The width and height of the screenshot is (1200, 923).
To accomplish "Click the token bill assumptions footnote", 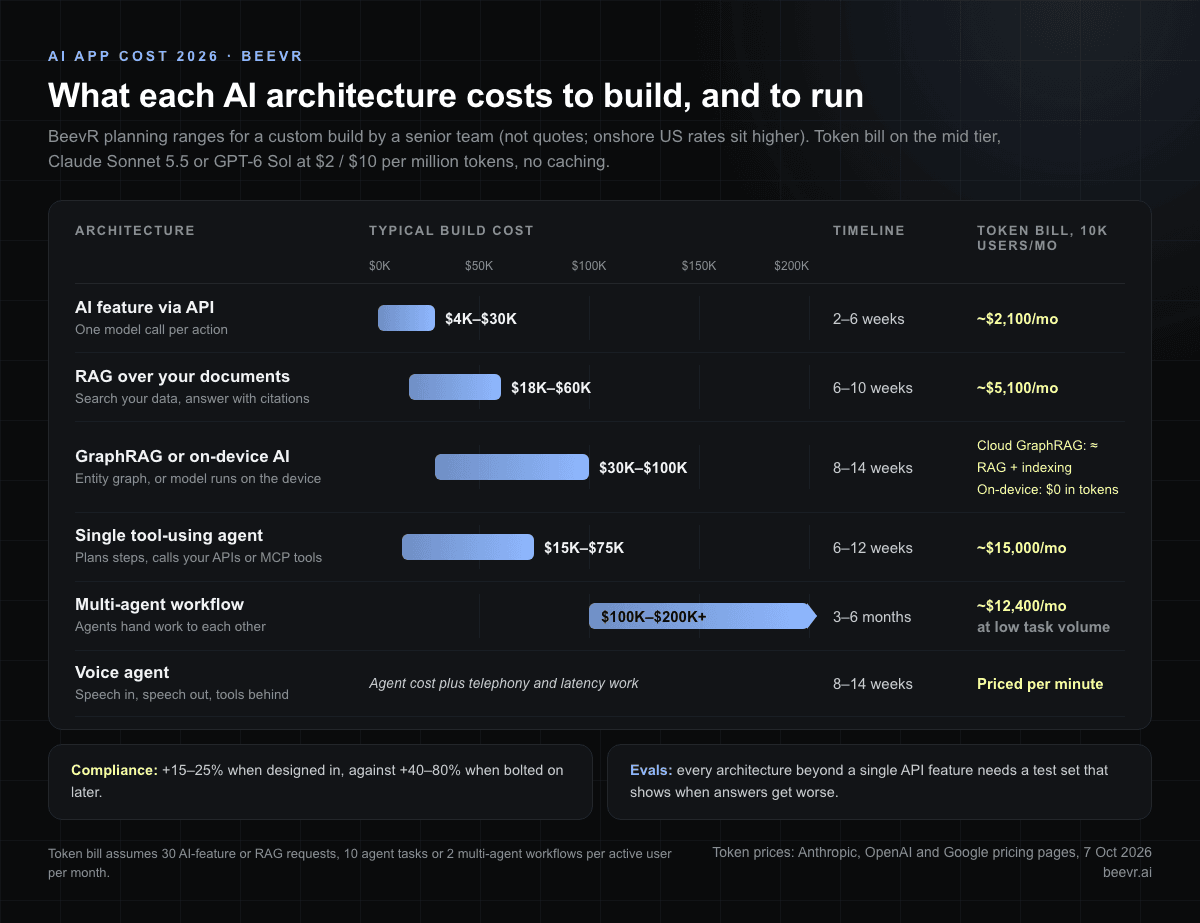I will [360, 863].
